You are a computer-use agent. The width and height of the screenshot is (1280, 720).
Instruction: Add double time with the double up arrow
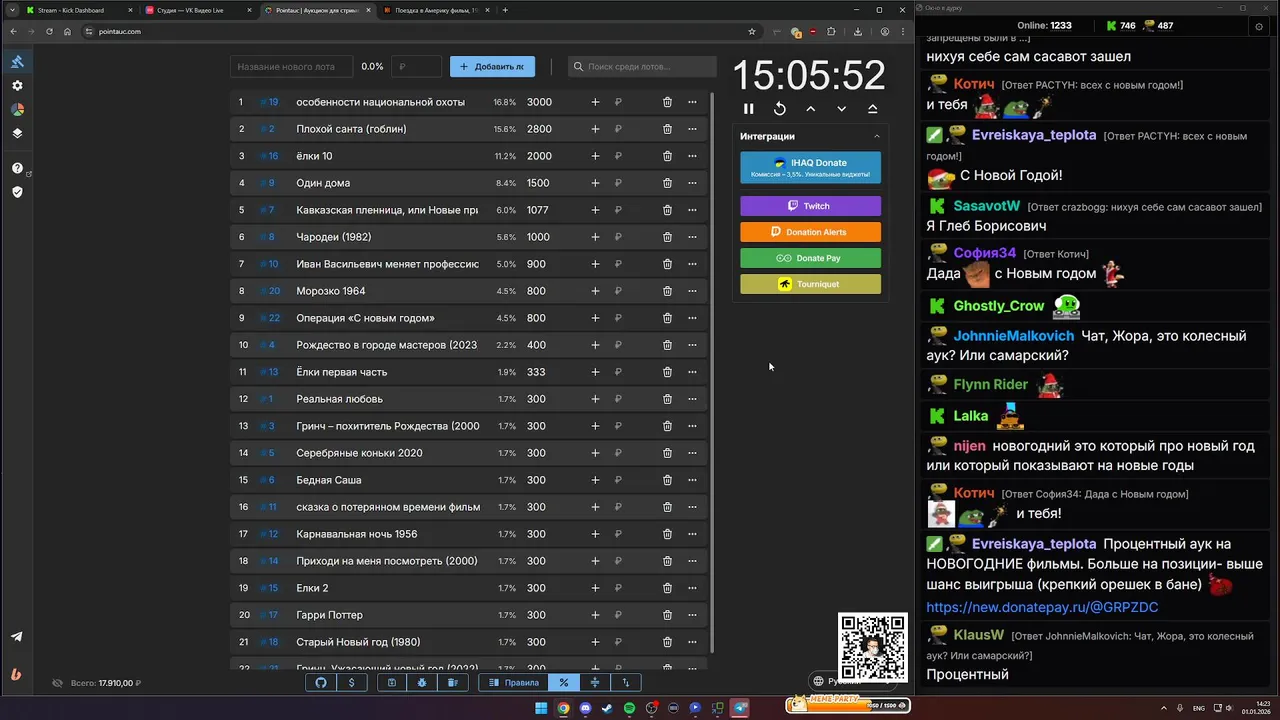[x=872, y=109]
